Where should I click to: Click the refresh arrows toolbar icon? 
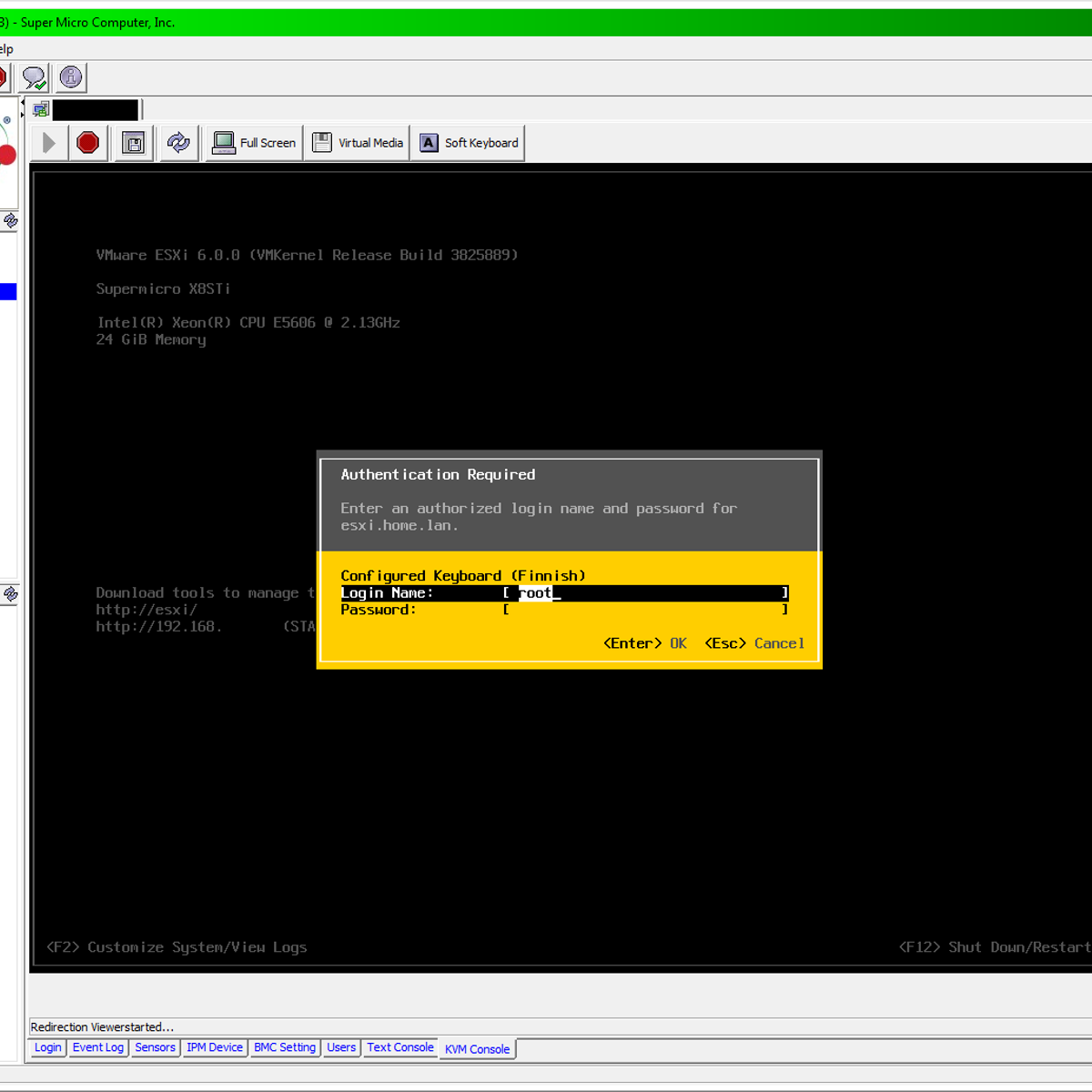tap(179, 143)
